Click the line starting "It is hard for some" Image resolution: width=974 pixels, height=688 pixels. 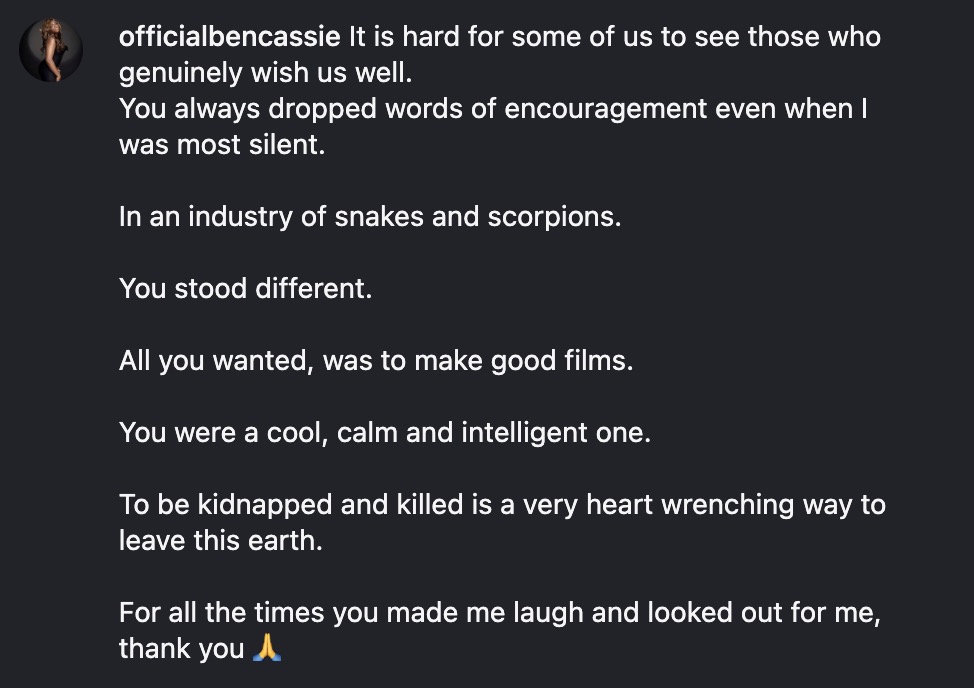click(614, 38)
